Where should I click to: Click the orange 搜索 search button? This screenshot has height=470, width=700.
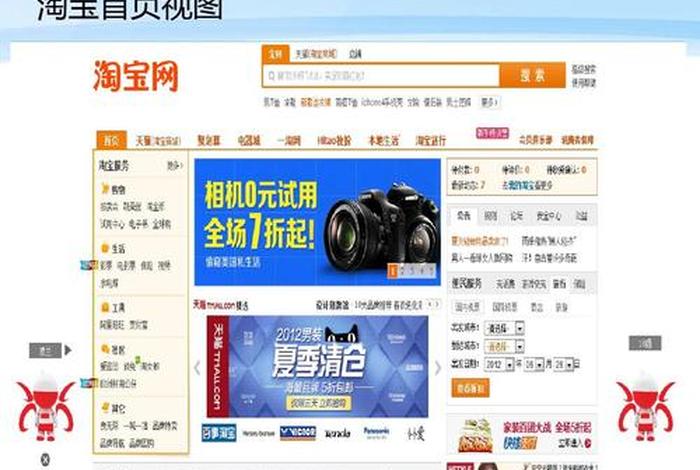pyautogui.click(x=532, y=75)
